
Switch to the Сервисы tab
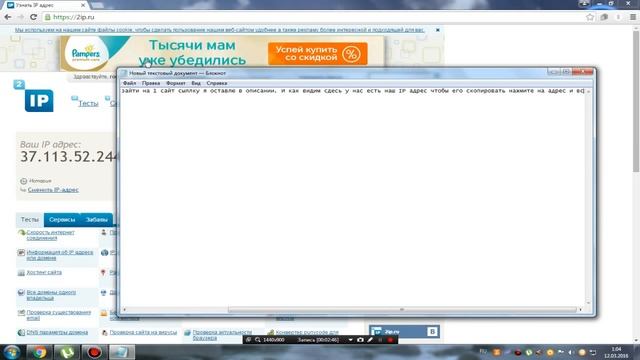(x=62, y=220)
